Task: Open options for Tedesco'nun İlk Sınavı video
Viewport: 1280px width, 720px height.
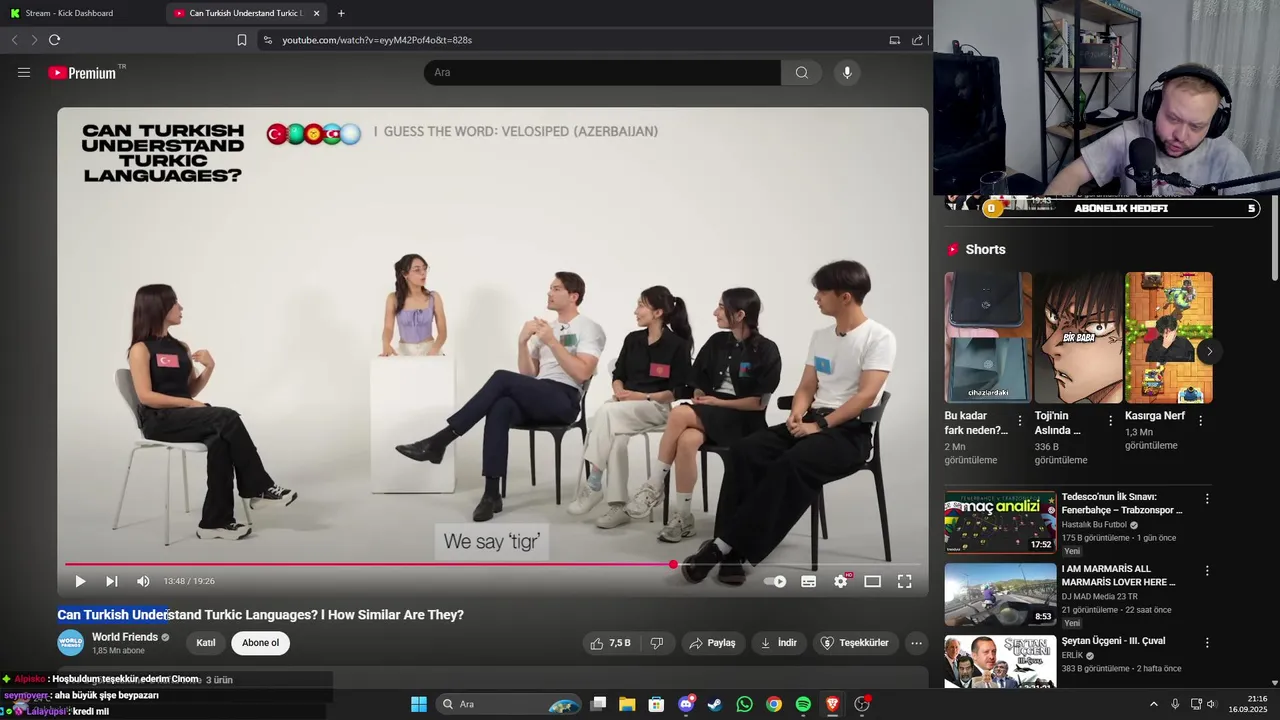Action: pyautogui.click(x=1207, y=498)
